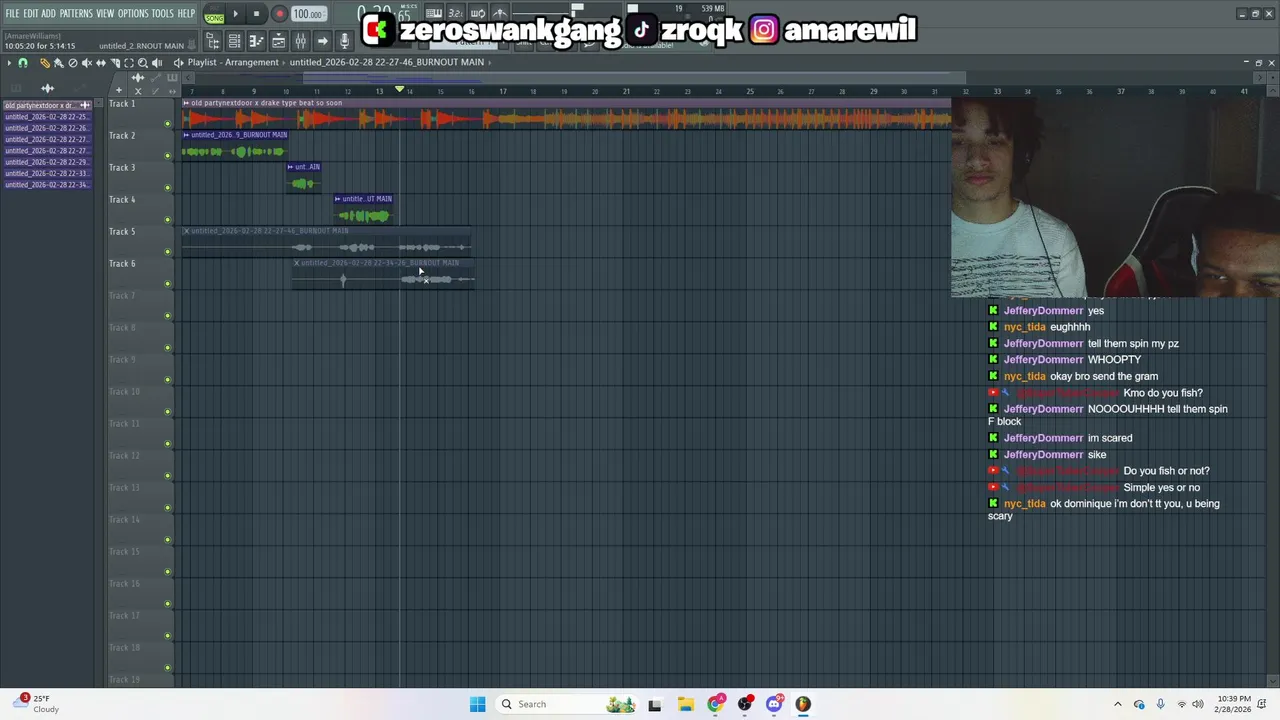Toggle Track 7 mute dot

[x=167, y=316]
